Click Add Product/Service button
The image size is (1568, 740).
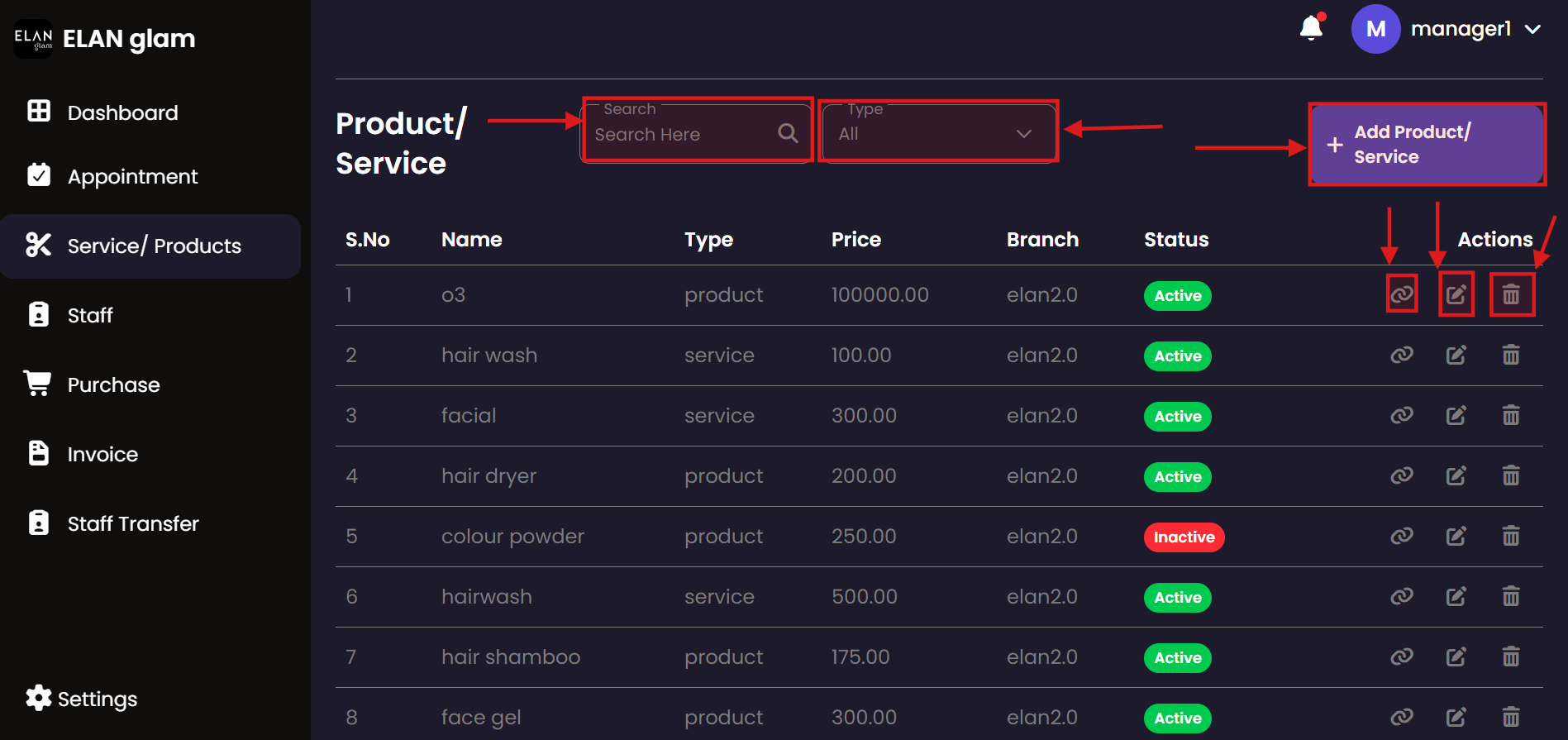(x=1427, y=145)
